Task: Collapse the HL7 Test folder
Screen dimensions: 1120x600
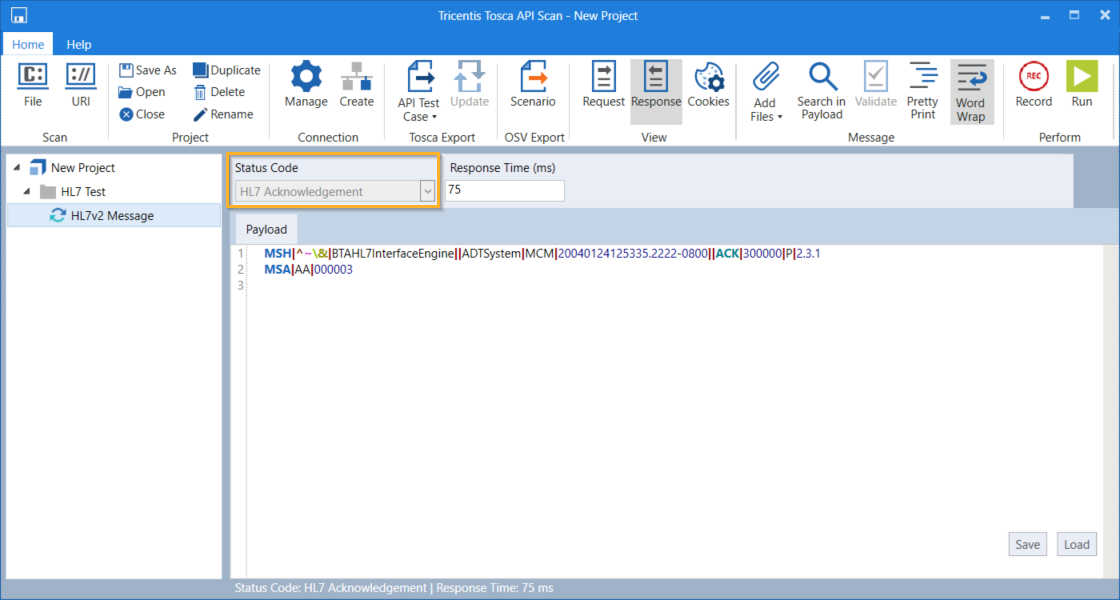Action: tap(26, 192)
